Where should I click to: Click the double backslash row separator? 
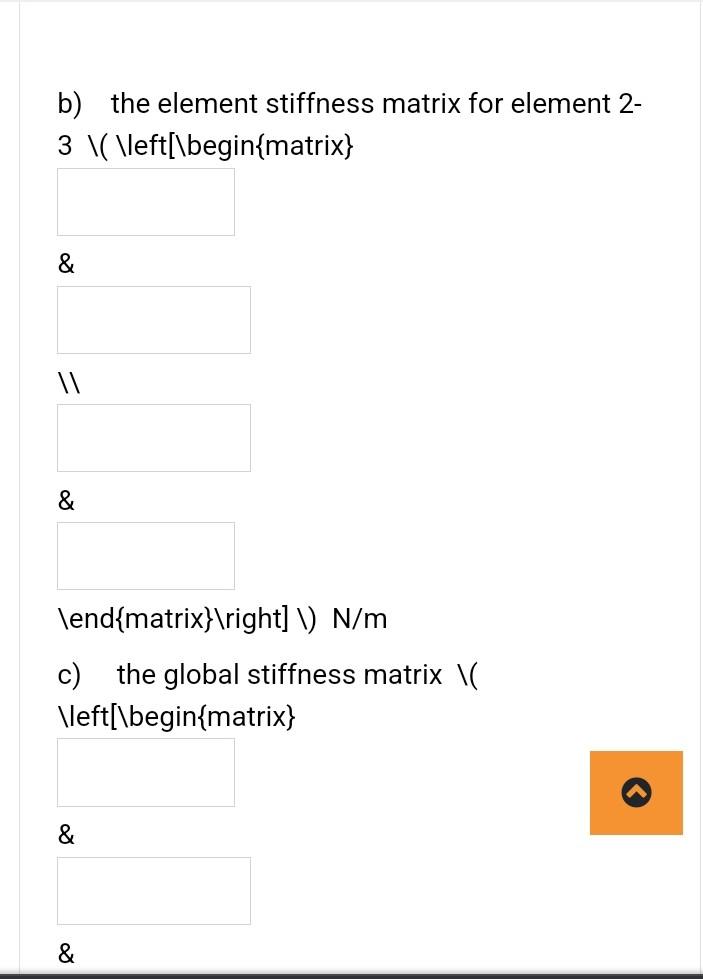tap(68, 380)
